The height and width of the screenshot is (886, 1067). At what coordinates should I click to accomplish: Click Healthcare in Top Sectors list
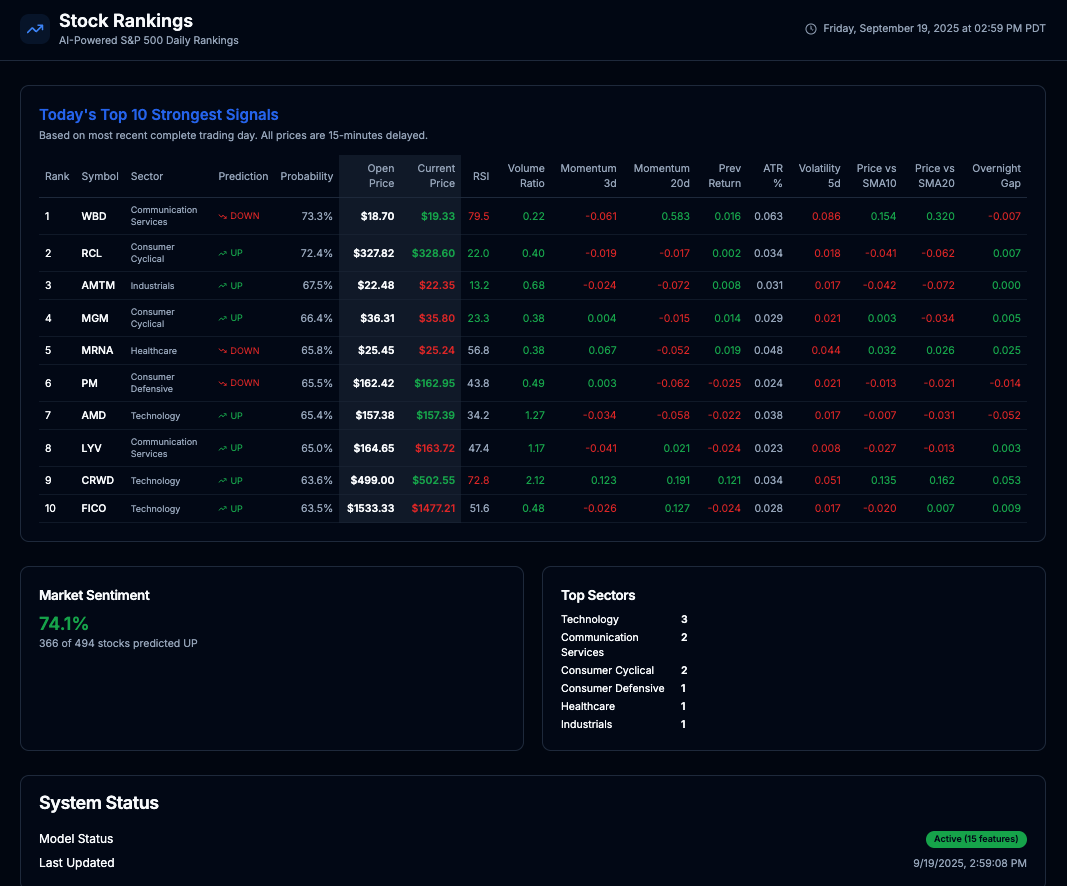pos(588,707)
